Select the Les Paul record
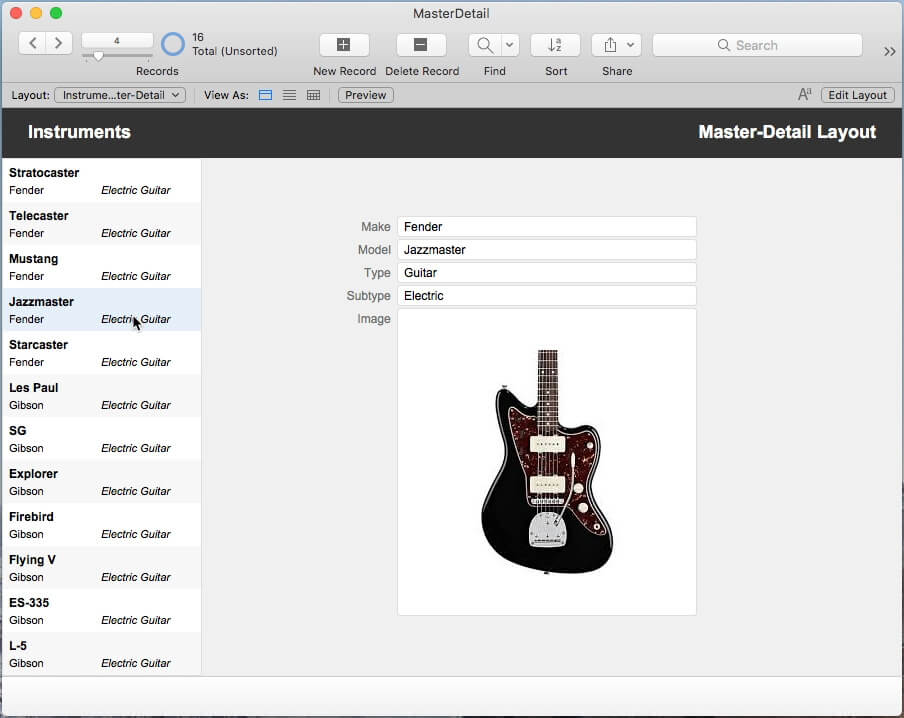Image resolution: width=904 pixels, height=718 pixels. (101, 396)
